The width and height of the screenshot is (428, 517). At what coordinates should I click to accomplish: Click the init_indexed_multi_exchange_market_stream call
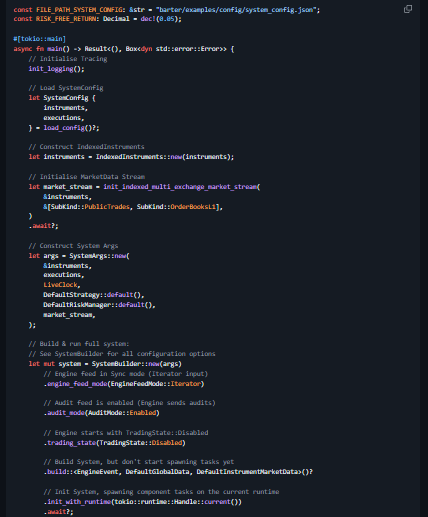180,187
